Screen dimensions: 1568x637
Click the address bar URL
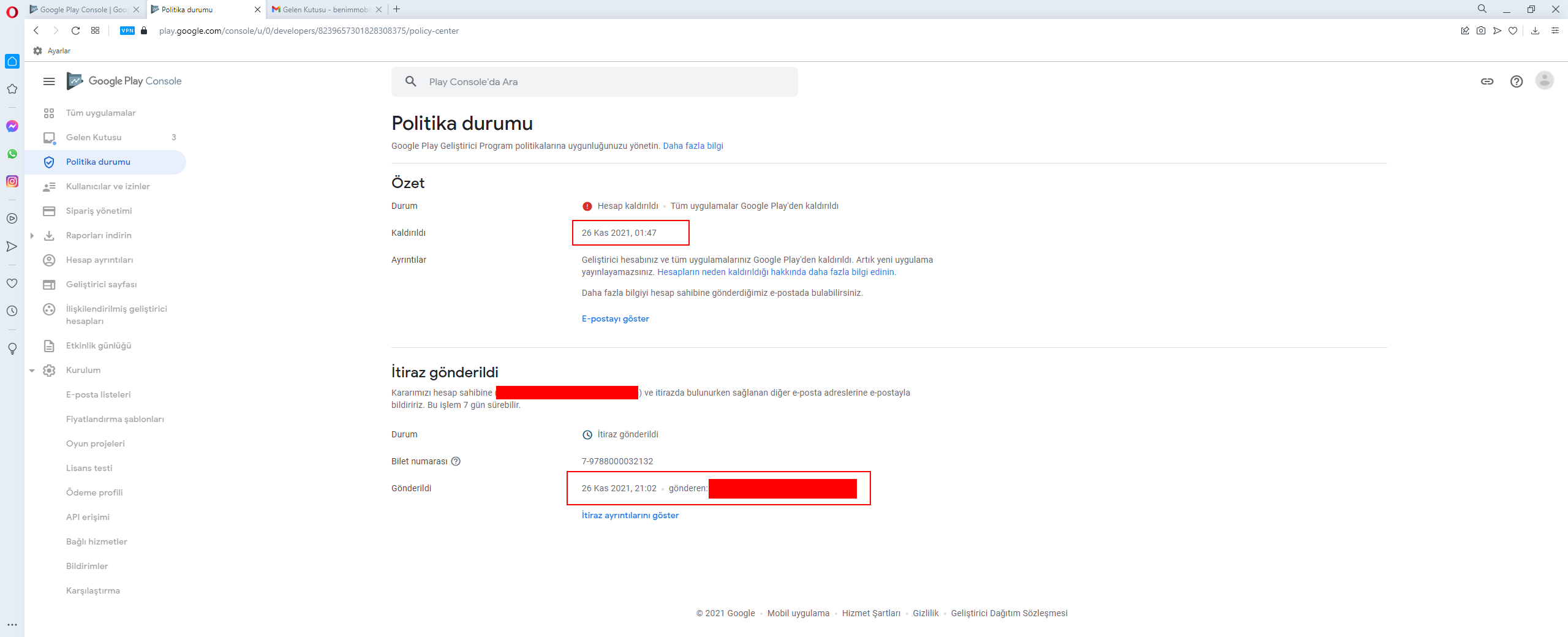pyautogui.click(x=309, y=31)
